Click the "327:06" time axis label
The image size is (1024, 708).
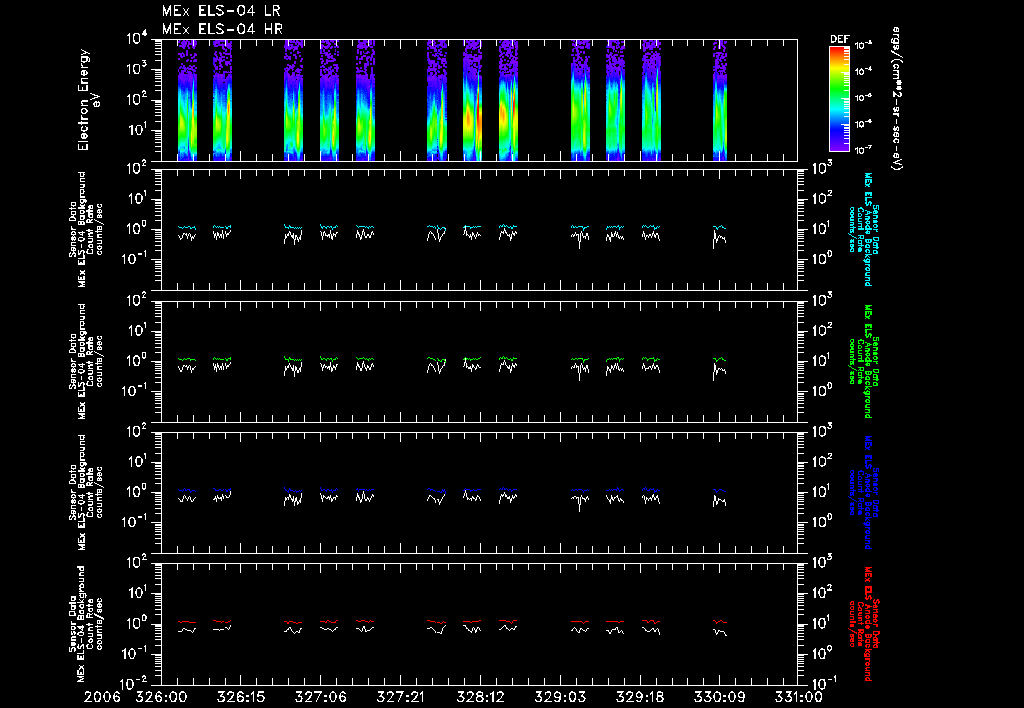(x=320, y=697)
